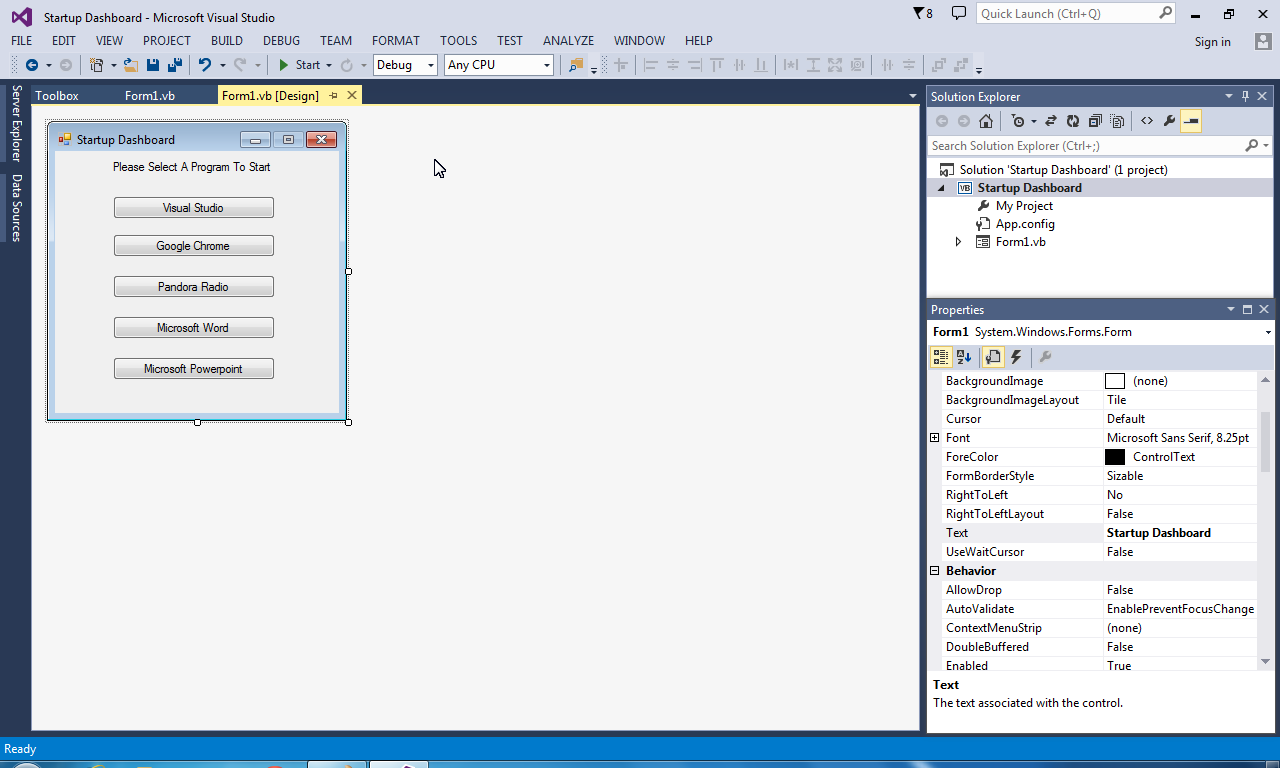This screenshot has width=1281, height=768.
Task: Select the Microsoft Powerpoint button on the form
Action: [x=194, y=369]
